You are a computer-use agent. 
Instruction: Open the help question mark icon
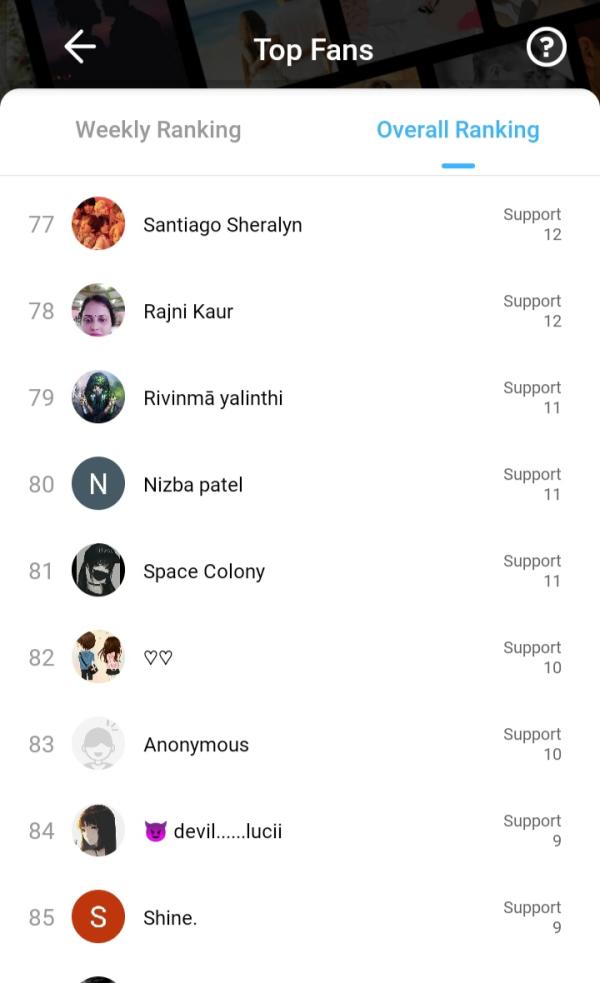[x=546, y=47]
